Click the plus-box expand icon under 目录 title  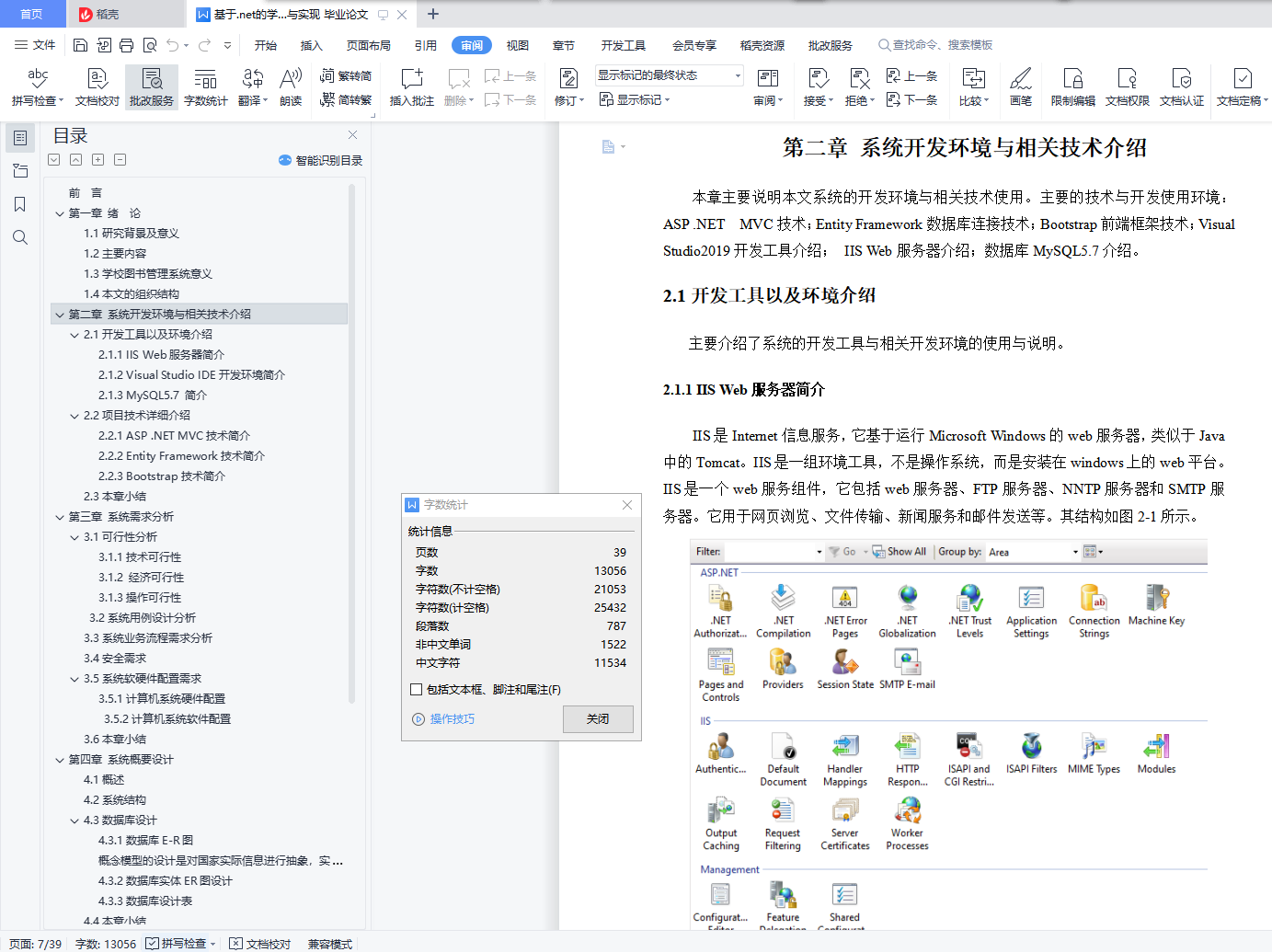[98, 160]
